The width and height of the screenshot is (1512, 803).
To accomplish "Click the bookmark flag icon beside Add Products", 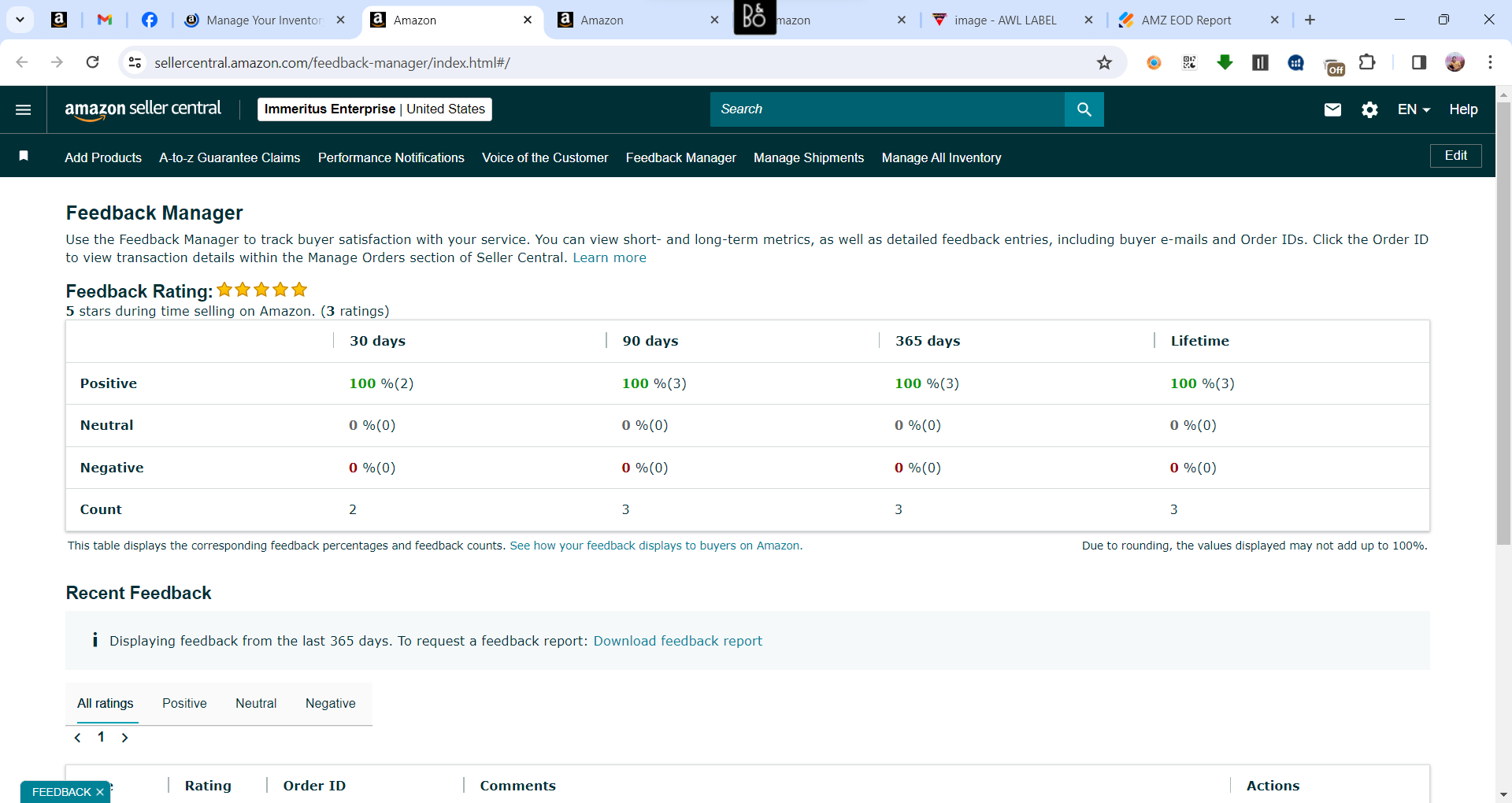I will coord(24,156).
